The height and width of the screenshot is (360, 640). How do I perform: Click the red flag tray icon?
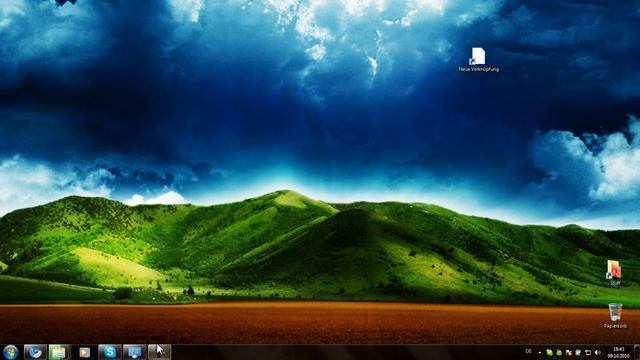pos(569,352)
